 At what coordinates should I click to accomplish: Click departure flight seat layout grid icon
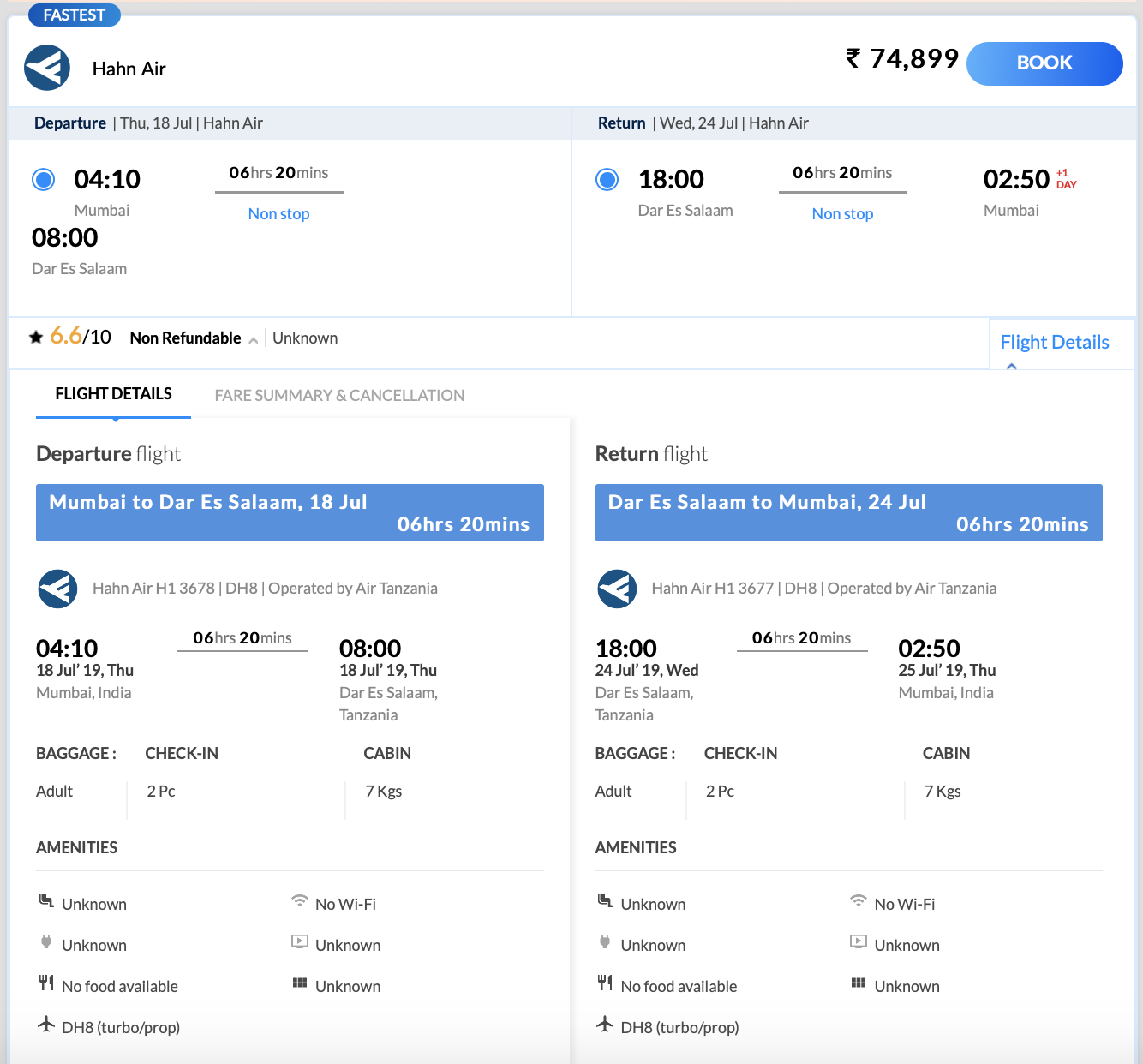[300, 983]
